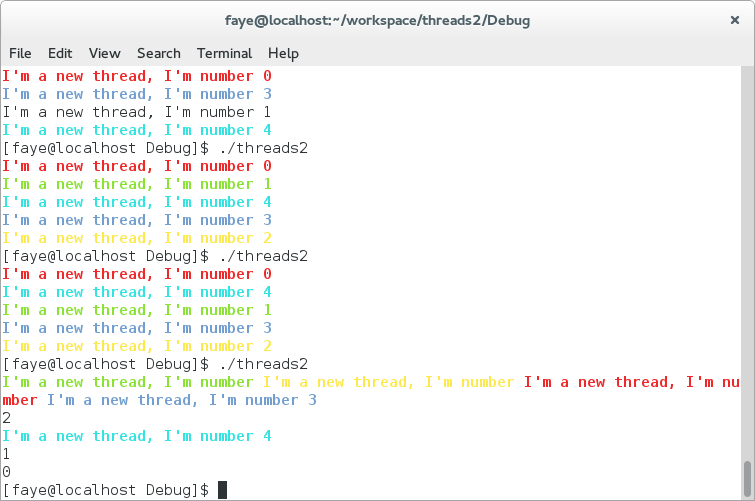The width and height of the screenshot is (755, 501).
Task: Click the blue 'number 3' line below the first red line
Action: tap(137, 94)
